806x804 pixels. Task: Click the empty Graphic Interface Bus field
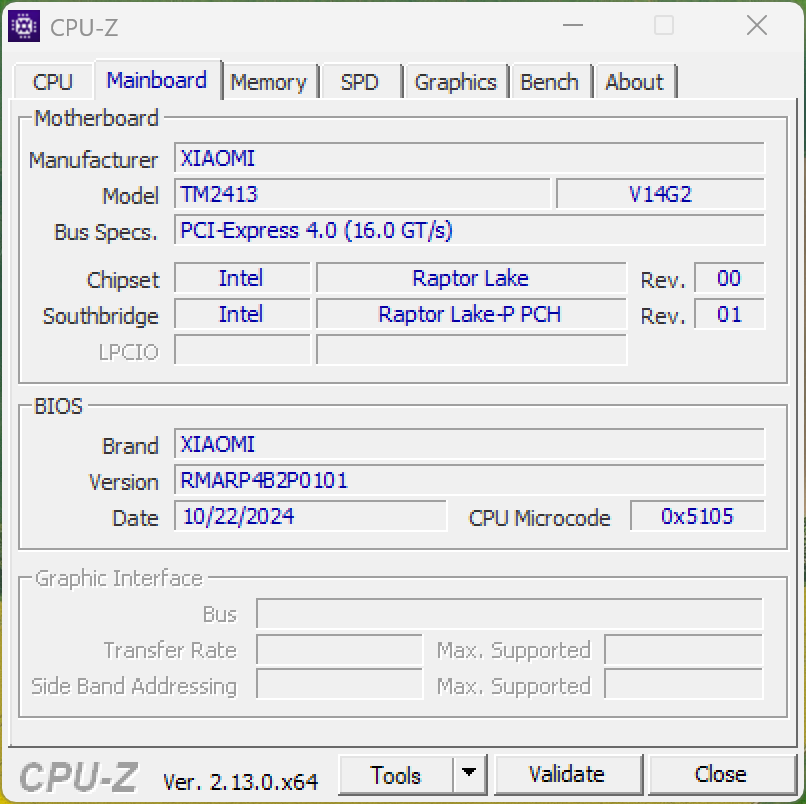coord(509,613)
